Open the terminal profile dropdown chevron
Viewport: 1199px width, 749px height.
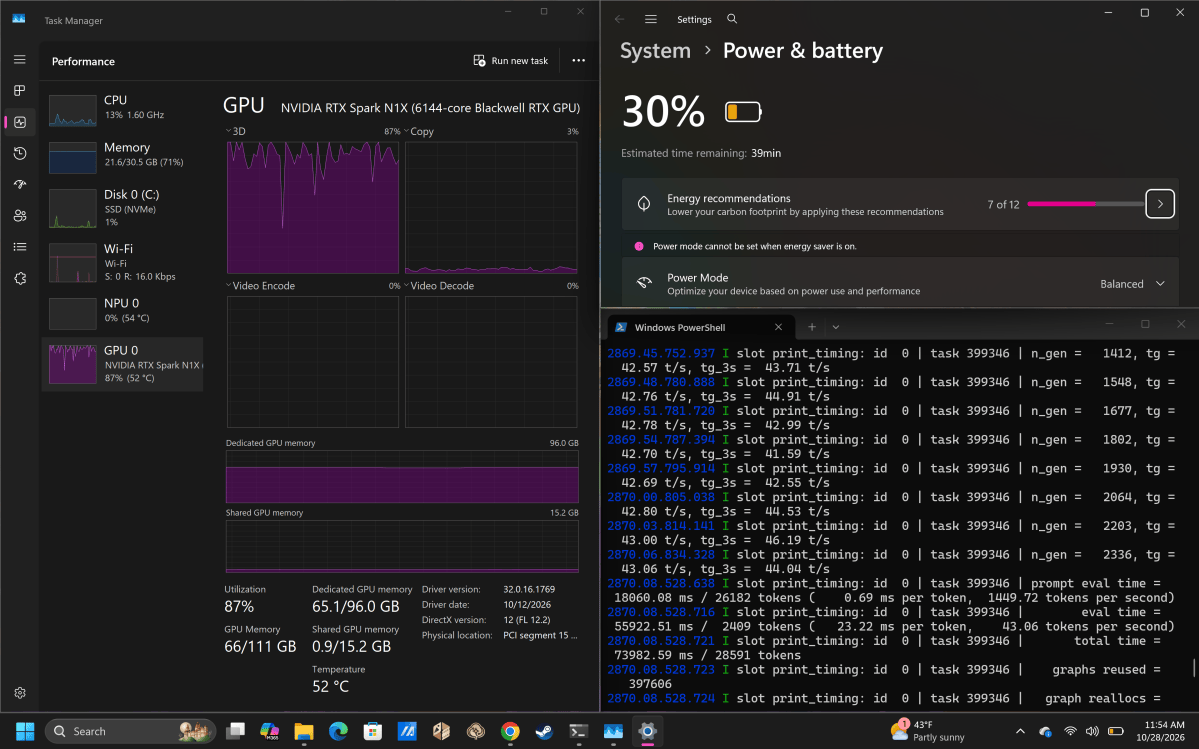coord(836,327)
